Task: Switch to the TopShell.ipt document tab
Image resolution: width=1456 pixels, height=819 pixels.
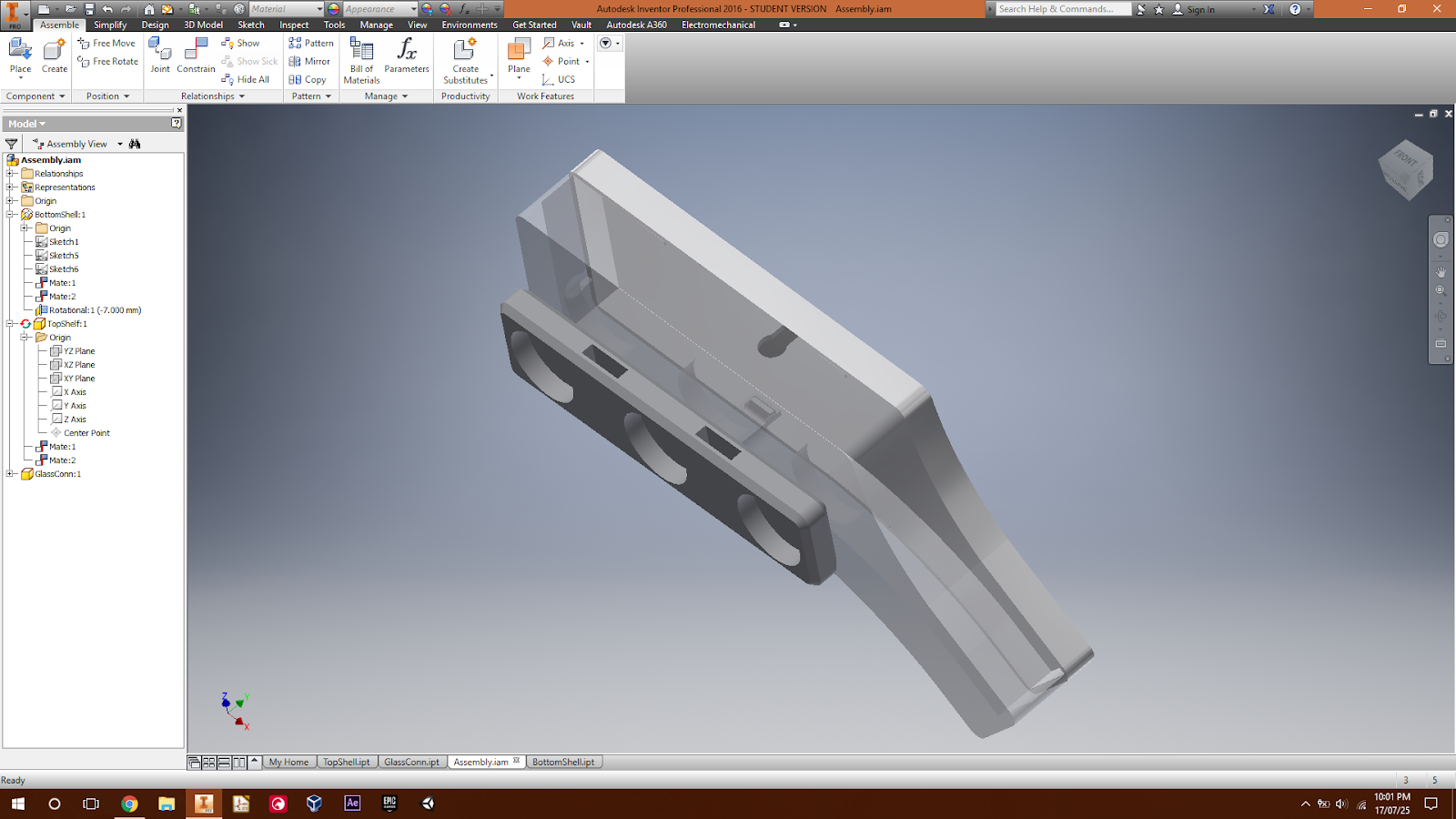Action: pyautogui.click(x=346, y=762)
